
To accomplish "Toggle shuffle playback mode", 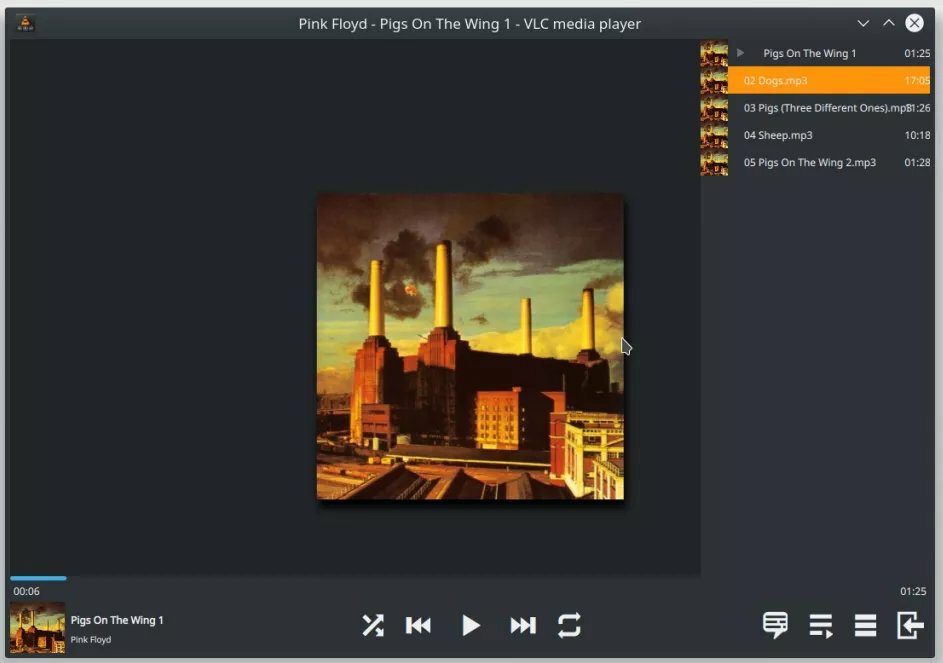I will (373, 625).
